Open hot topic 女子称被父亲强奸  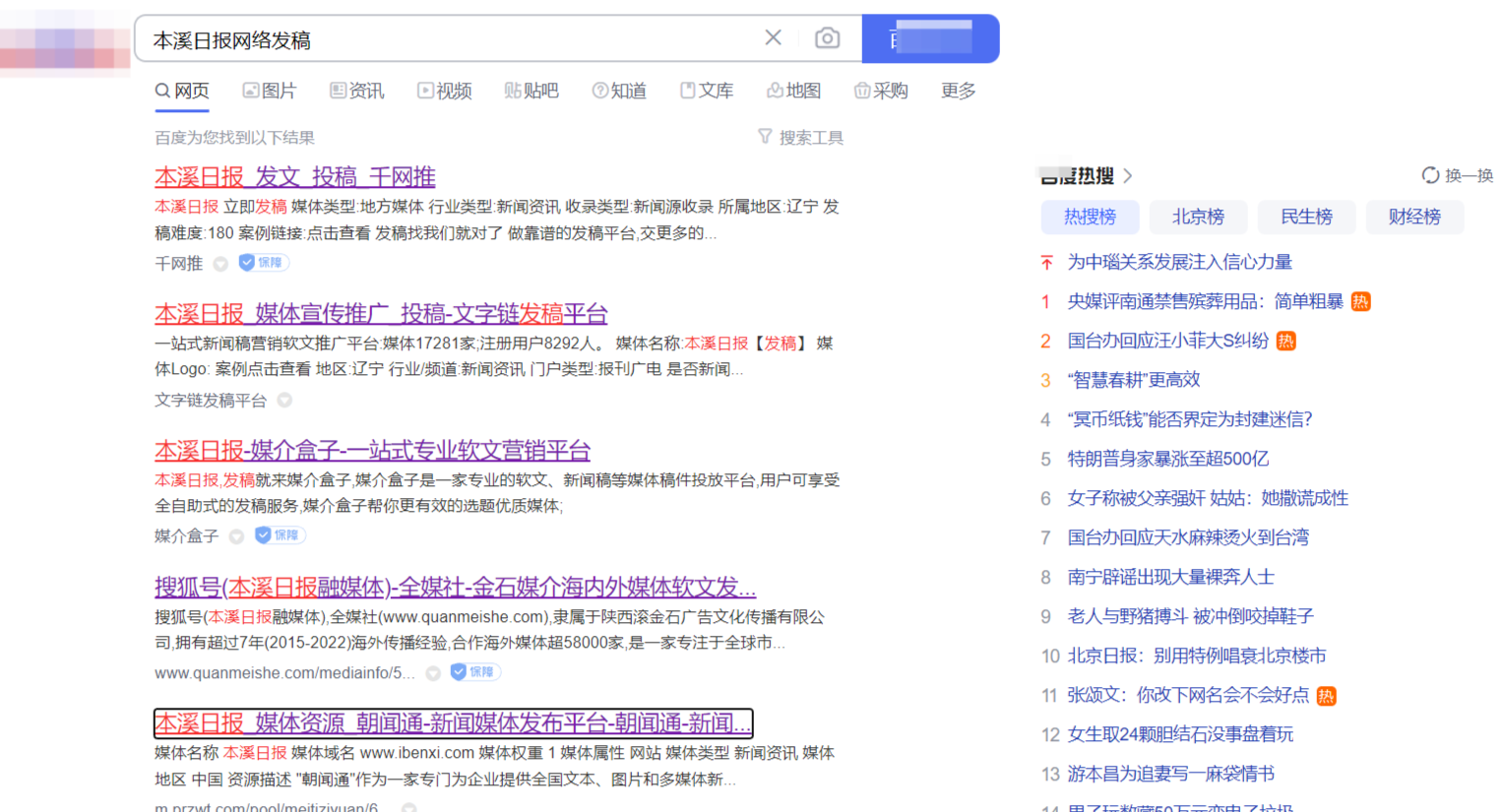[1208, 498]
